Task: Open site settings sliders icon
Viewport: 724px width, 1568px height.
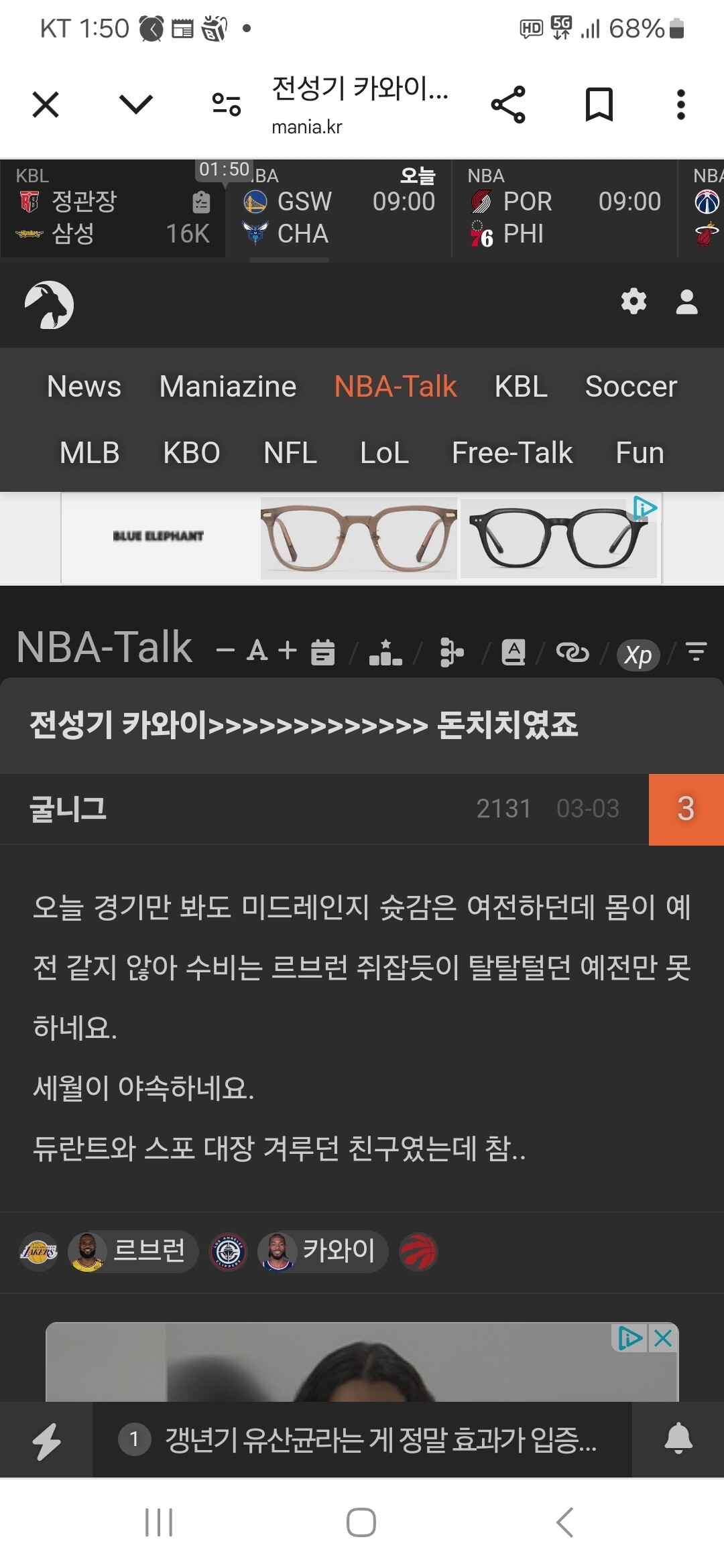Action: tap(226, 105)
